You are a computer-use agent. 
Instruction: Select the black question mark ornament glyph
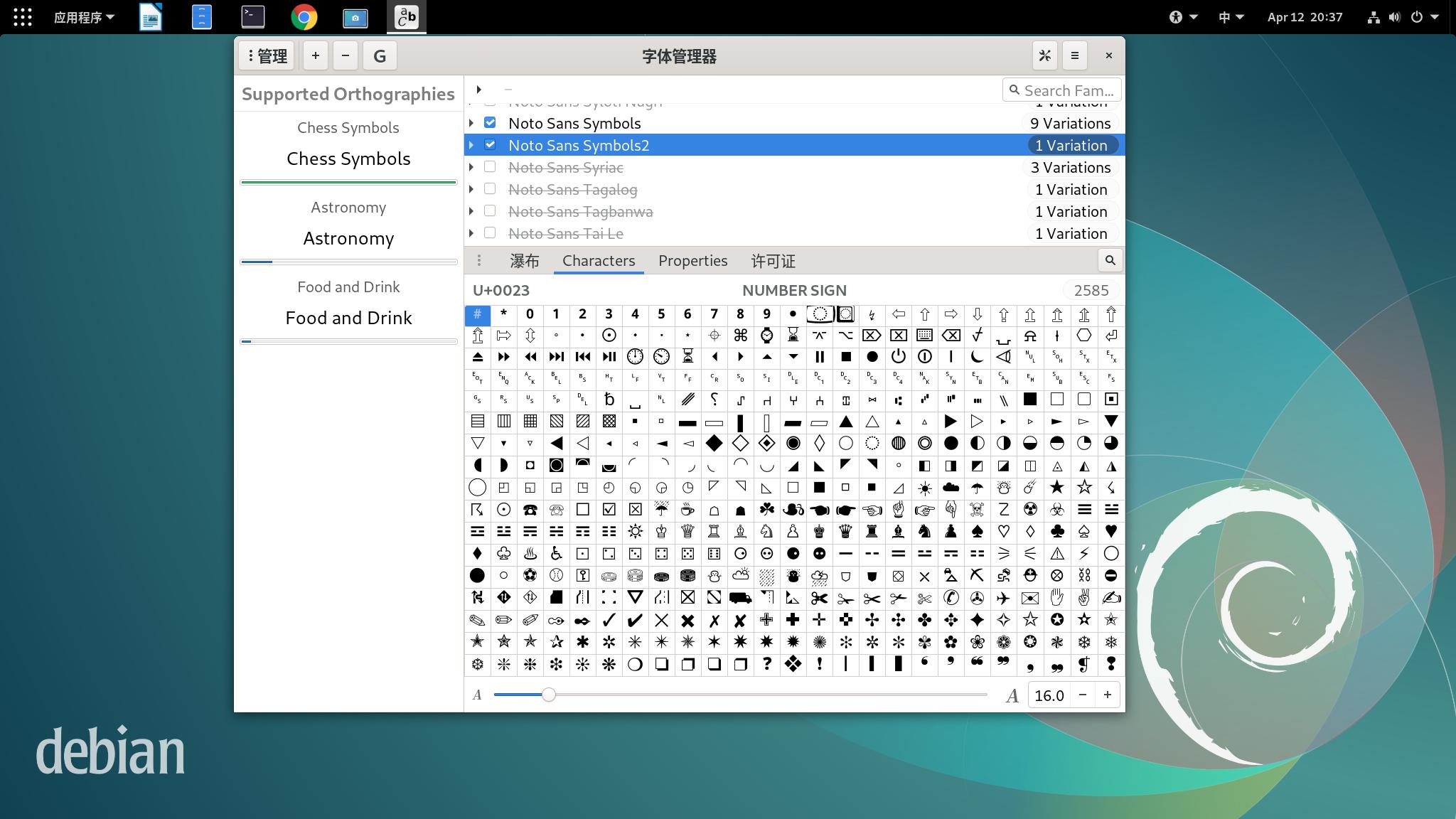tap(766, 664)
